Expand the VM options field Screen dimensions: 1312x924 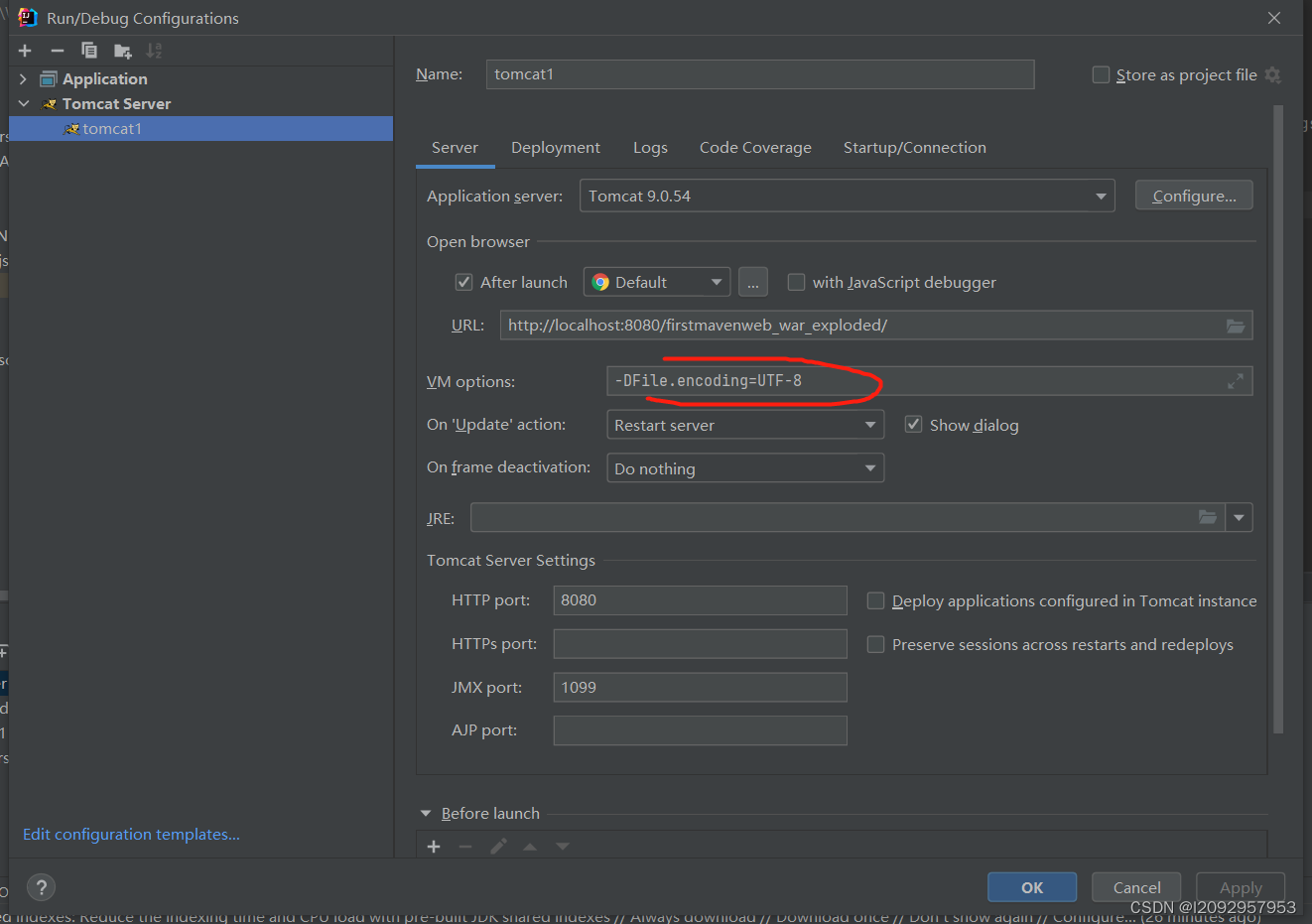pos(1236,381)
